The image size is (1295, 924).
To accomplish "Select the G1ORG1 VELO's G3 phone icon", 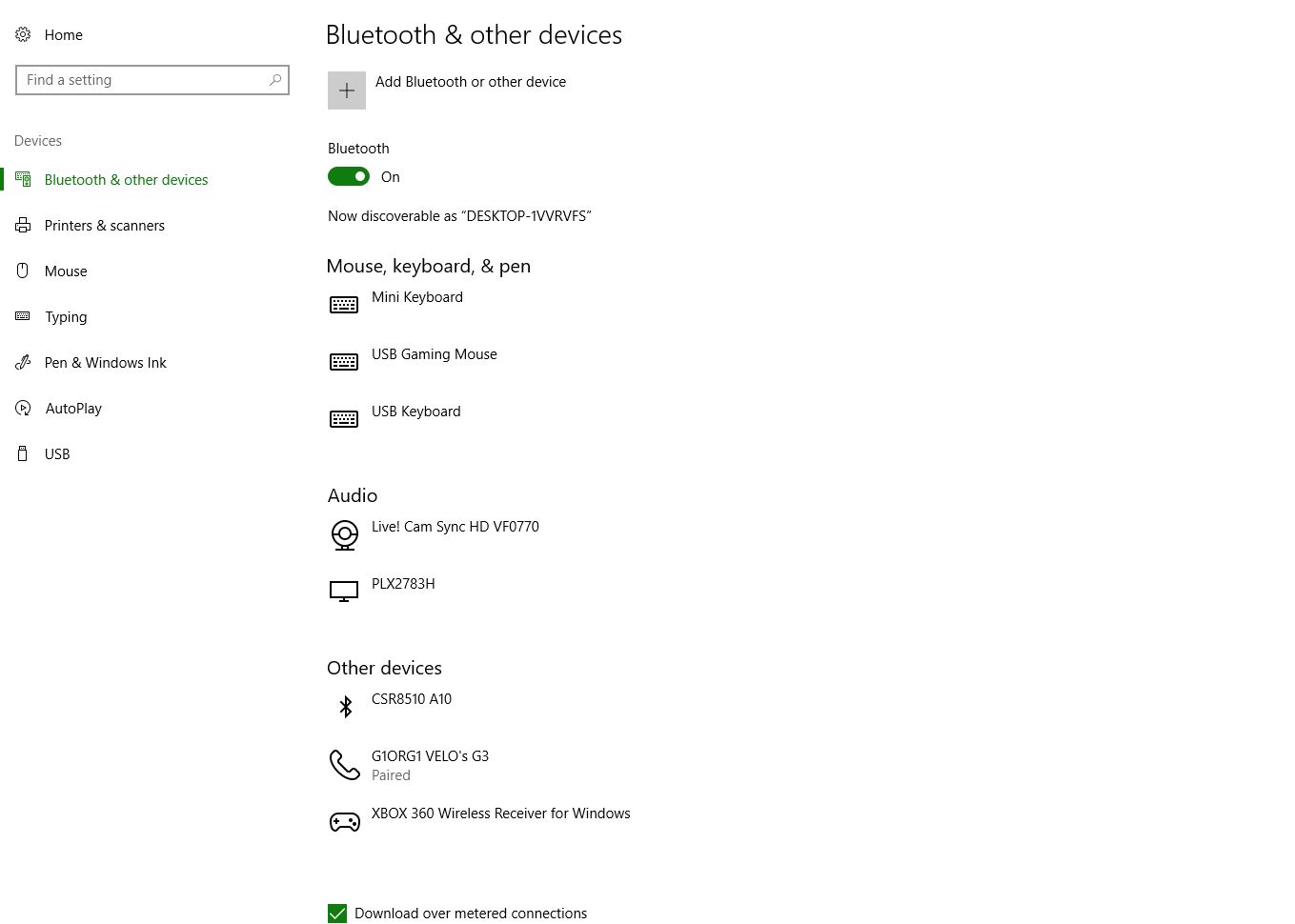I will point(344,764).
